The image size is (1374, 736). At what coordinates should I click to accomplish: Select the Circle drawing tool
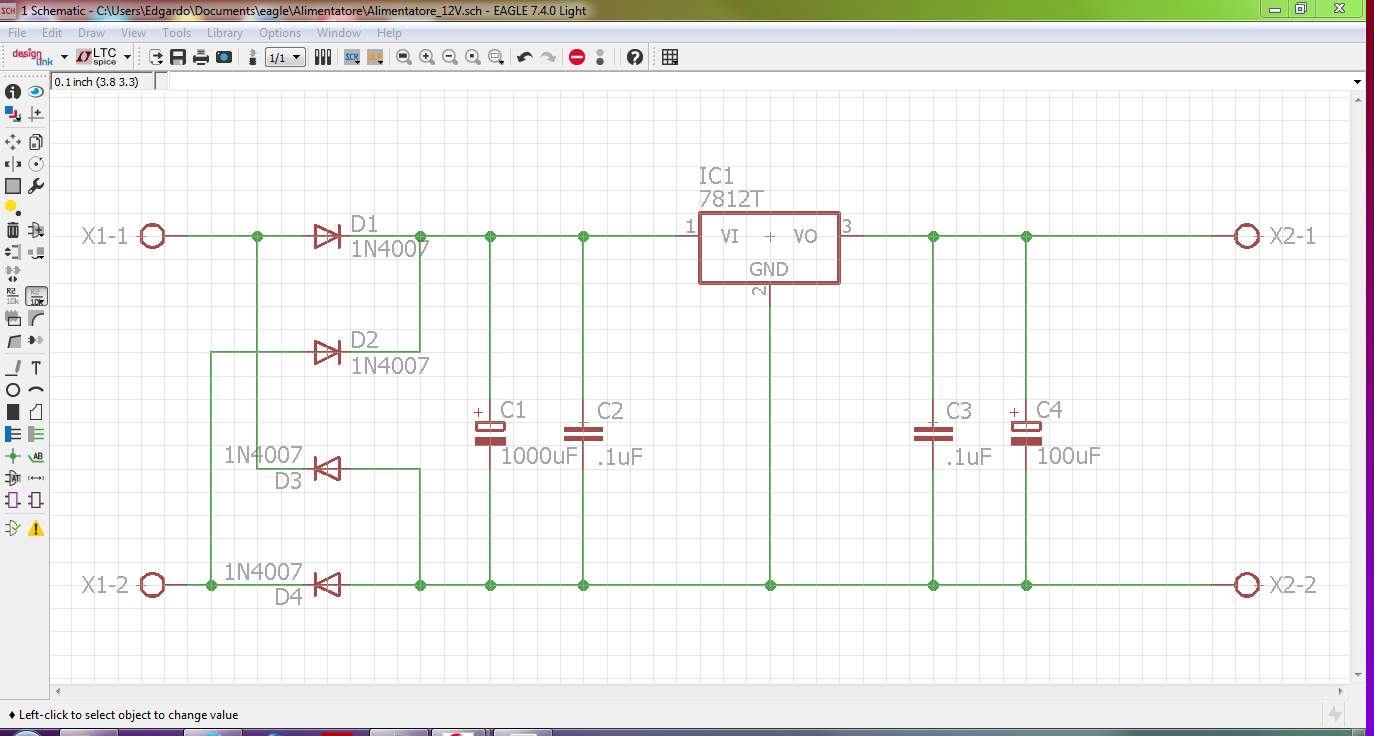click(13, 389)
